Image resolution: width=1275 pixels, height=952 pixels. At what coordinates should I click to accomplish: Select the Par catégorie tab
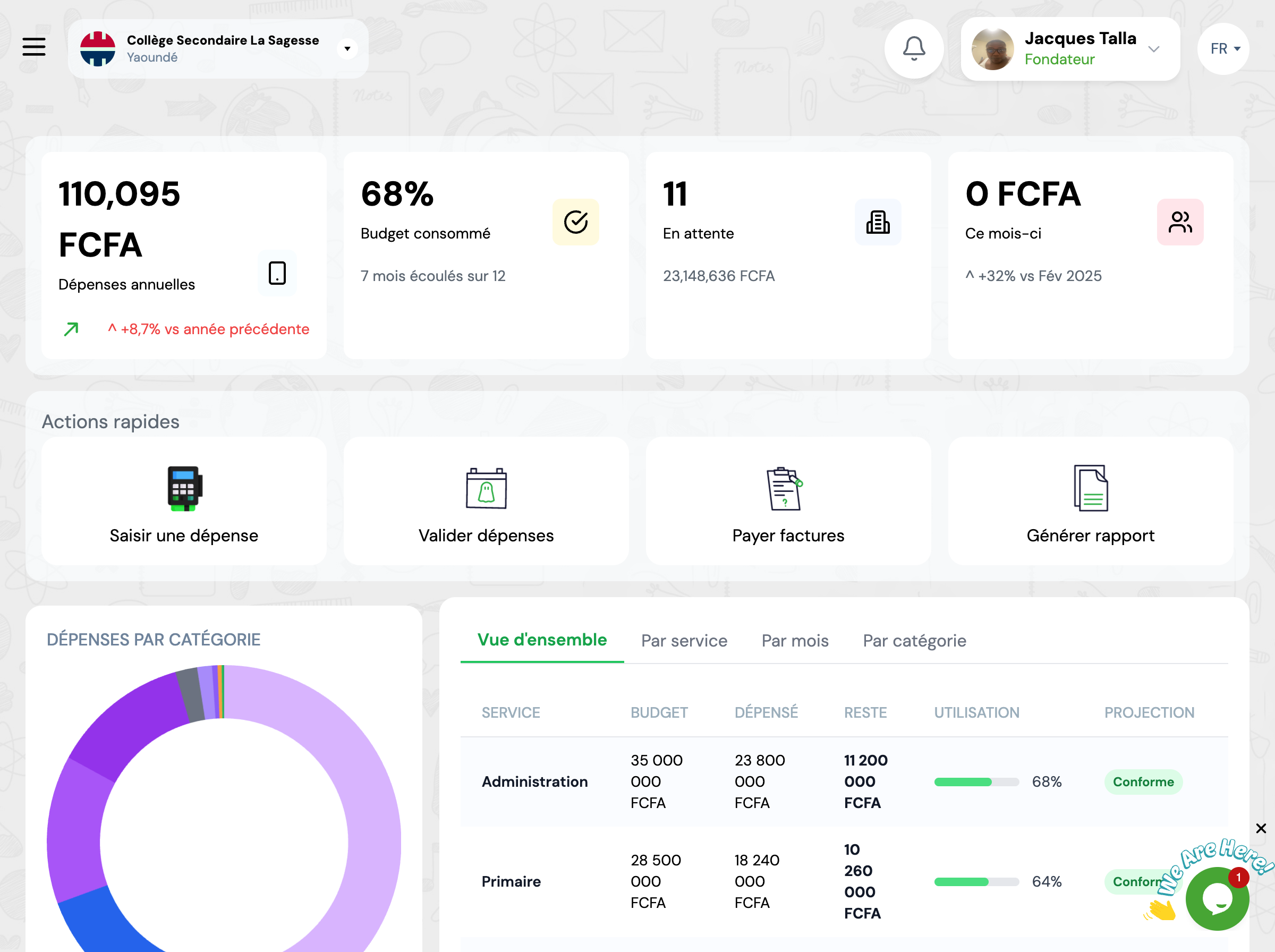[x=914, y=641]
